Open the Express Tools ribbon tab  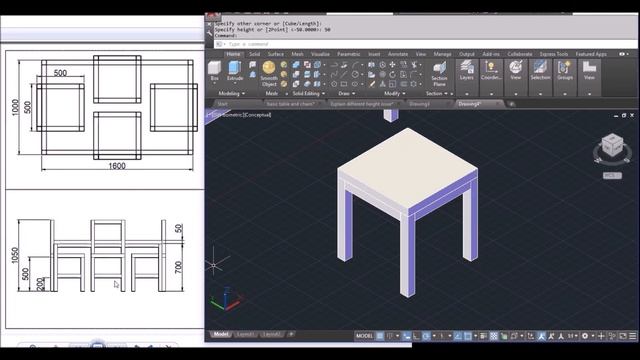[553, 54]
